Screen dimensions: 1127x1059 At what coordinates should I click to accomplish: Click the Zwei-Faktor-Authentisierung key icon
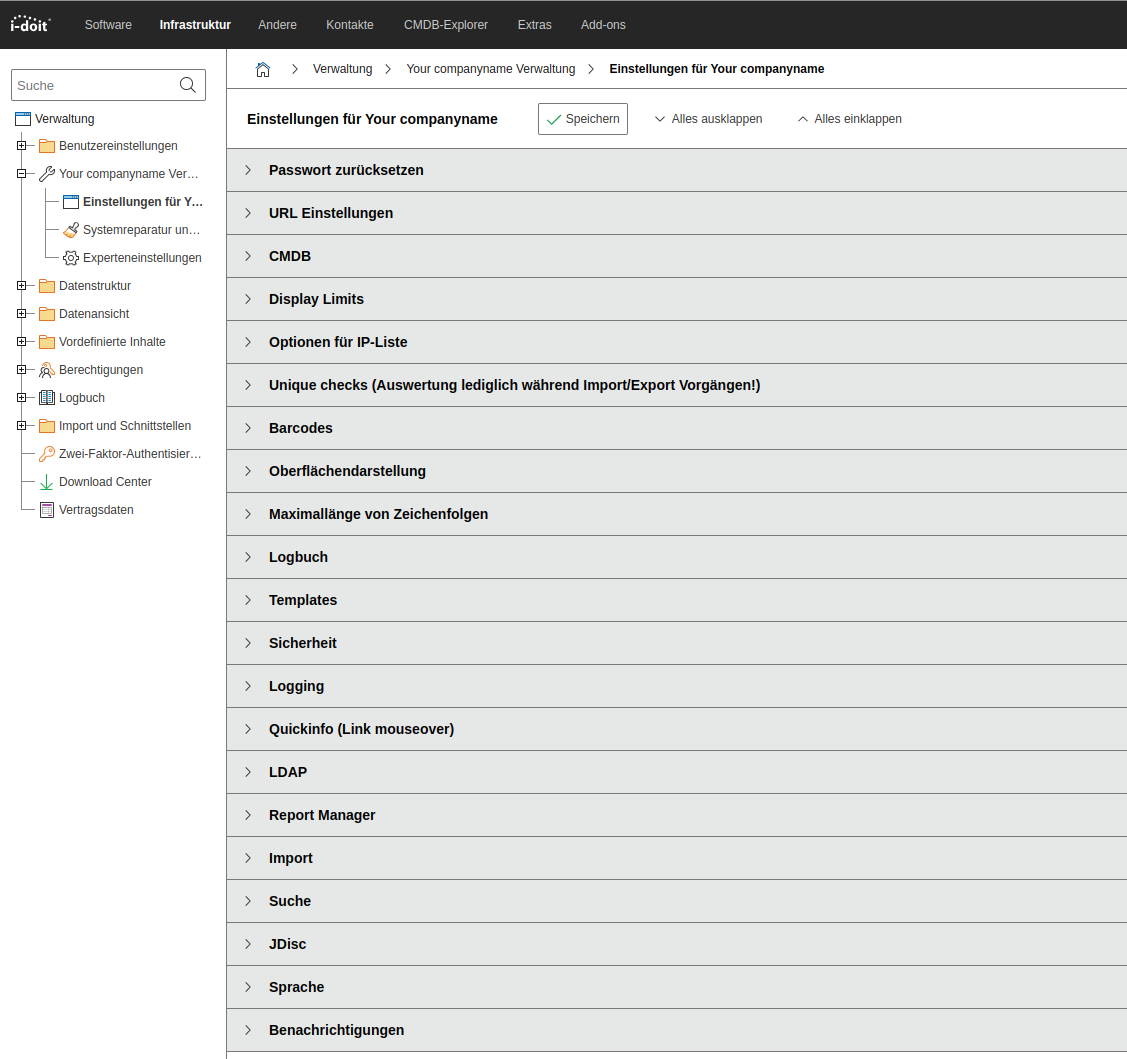pos(47,454)
